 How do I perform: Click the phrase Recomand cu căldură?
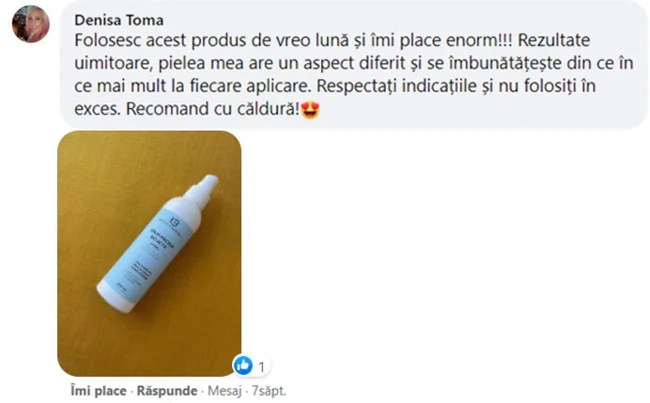(x=213, y=109)
